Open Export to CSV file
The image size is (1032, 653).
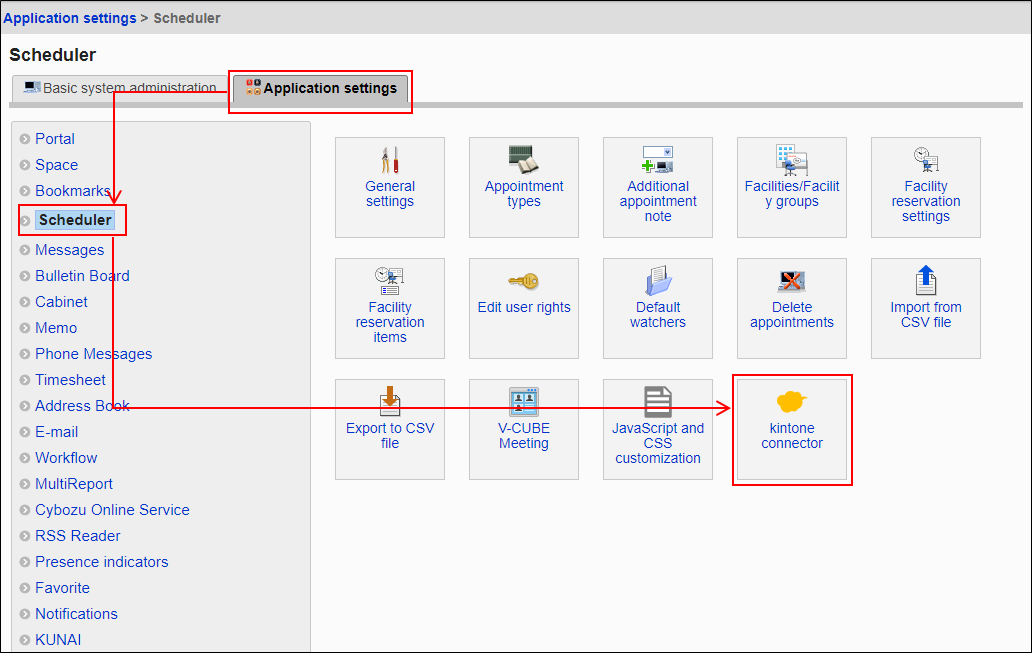tap(390, 428)
